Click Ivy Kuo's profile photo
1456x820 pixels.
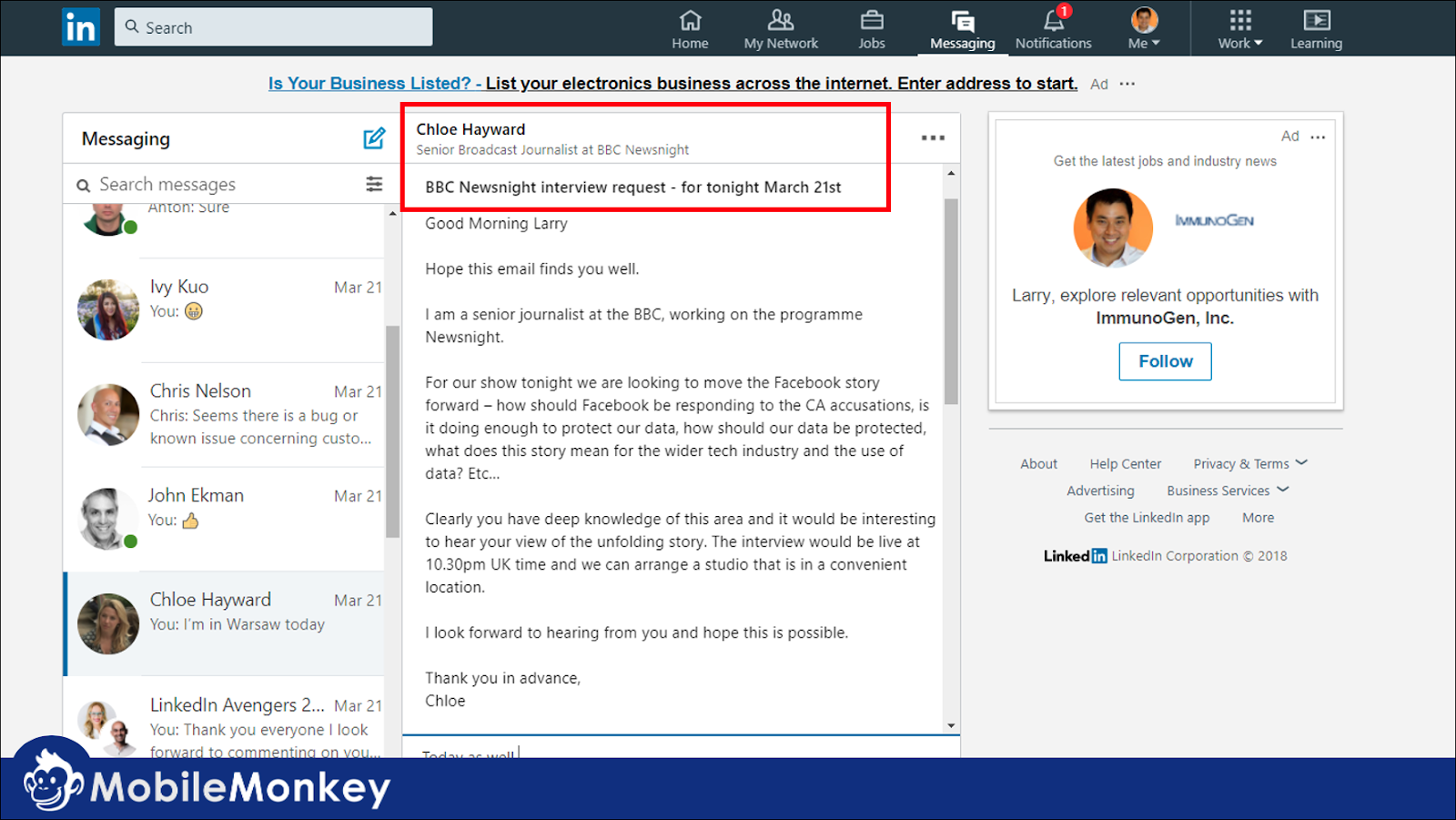pyautogui.click(x=108, y=309)
